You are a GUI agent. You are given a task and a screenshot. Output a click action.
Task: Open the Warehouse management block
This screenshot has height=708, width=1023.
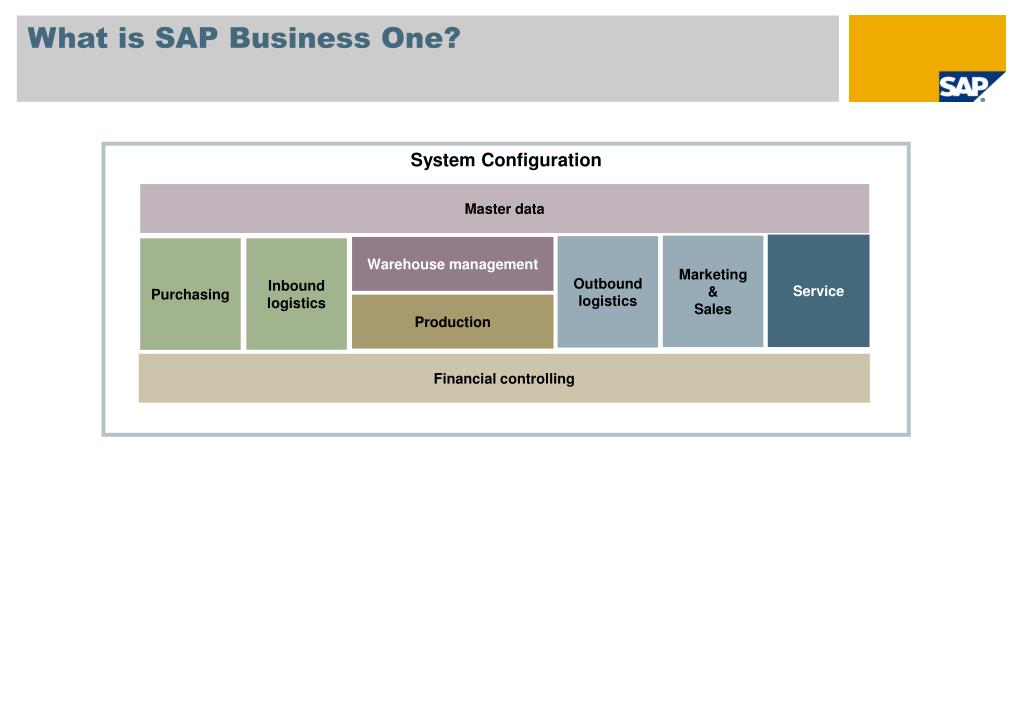click(x=453, y=264)
